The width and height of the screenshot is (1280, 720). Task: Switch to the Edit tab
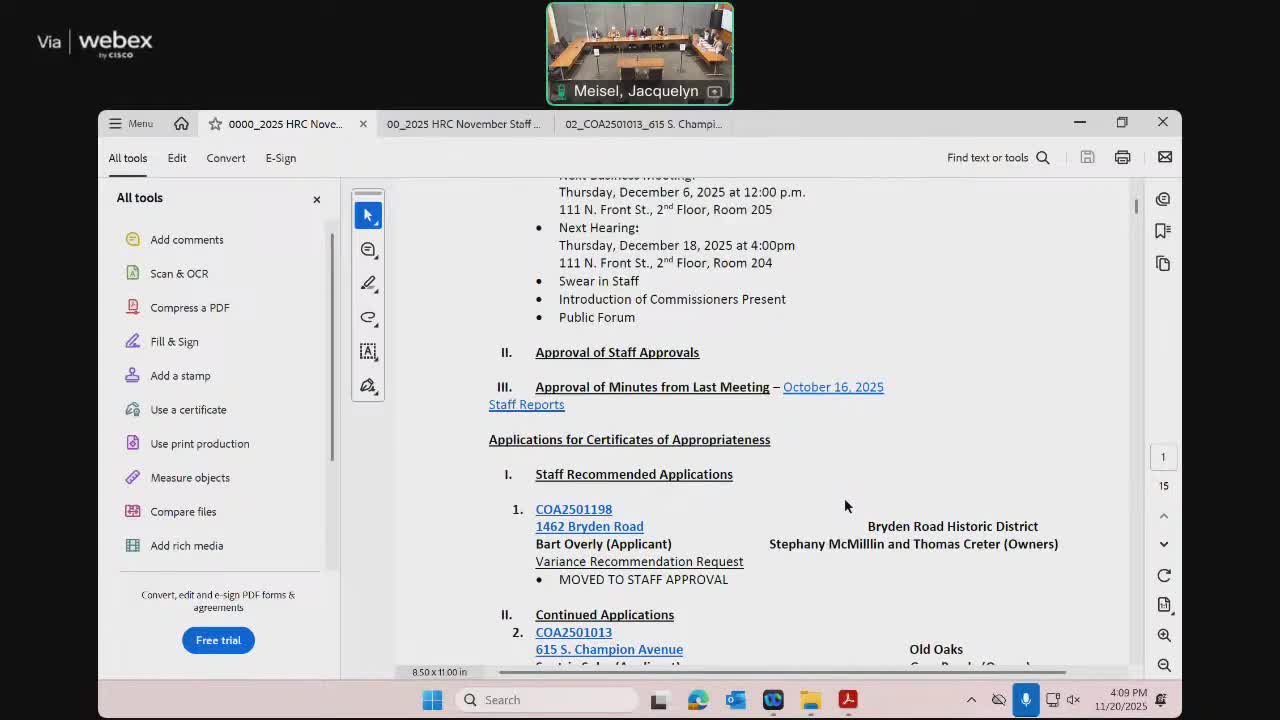point(177,157)
